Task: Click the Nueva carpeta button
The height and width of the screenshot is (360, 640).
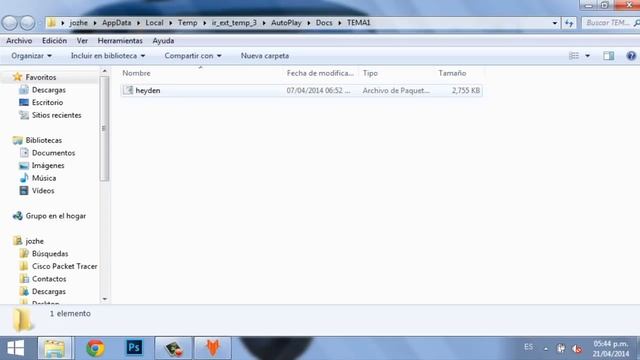Action: pos(265,56)
